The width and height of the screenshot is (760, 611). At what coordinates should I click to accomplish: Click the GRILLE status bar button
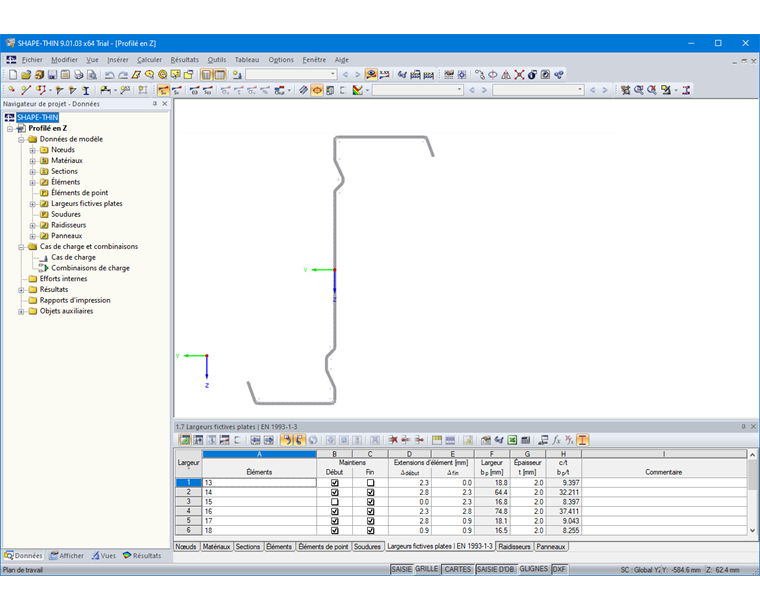427,569
